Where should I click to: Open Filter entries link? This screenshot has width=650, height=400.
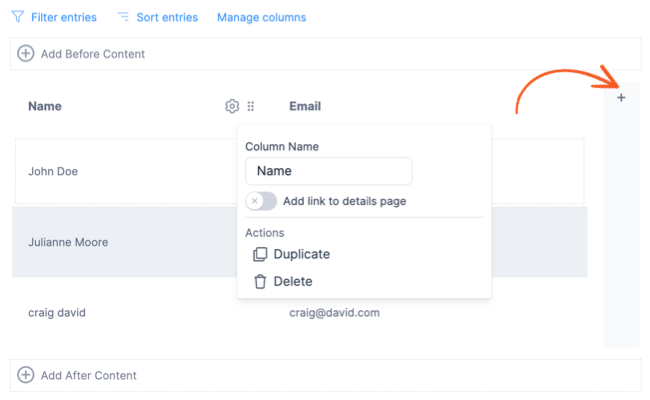coord(64,17)
